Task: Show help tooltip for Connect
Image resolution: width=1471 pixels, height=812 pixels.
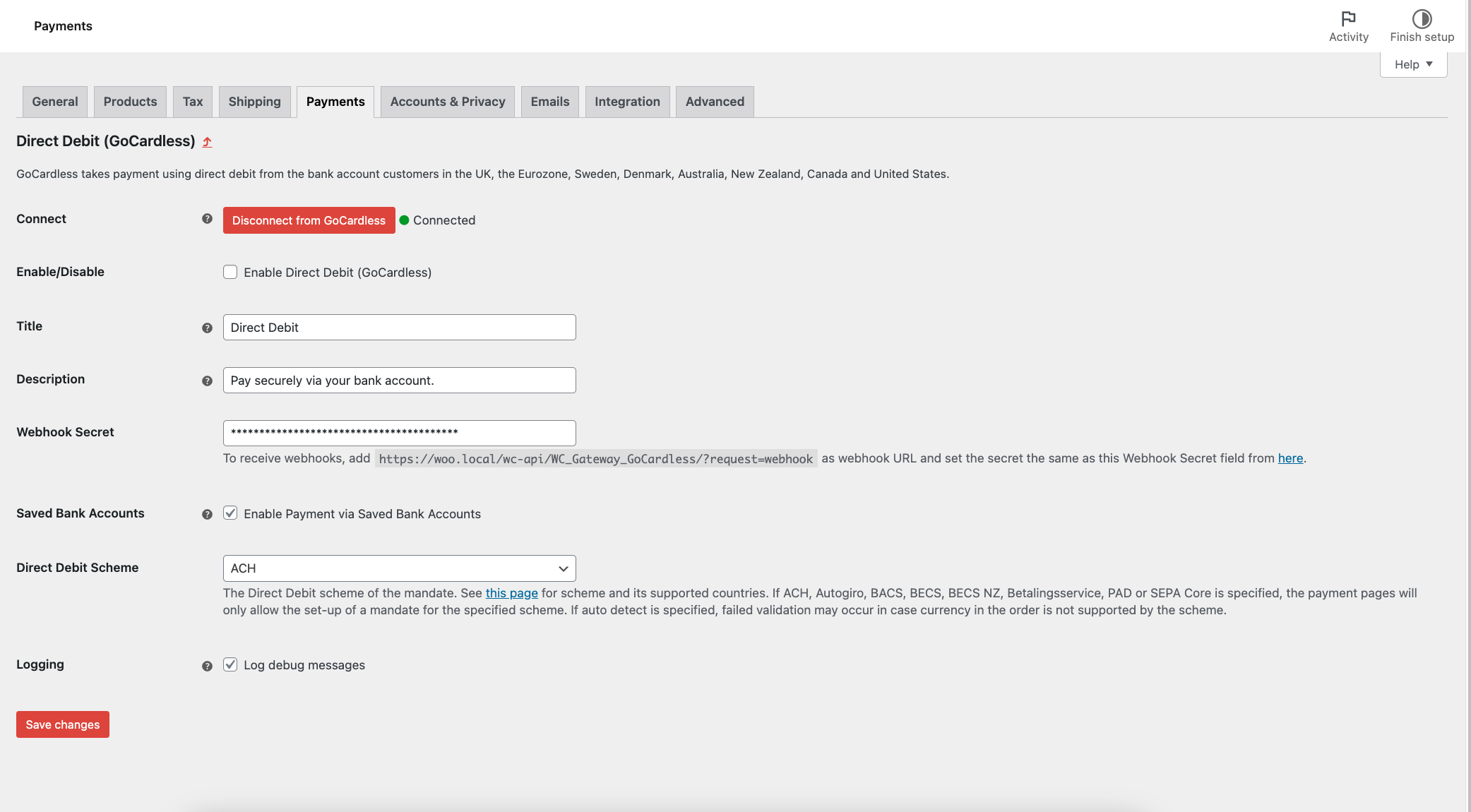Action: (207, 219)
